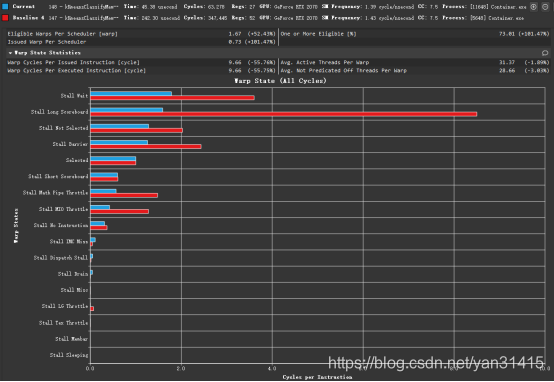
Task: Click the Time value in the Current row
Action: point(159,7)
